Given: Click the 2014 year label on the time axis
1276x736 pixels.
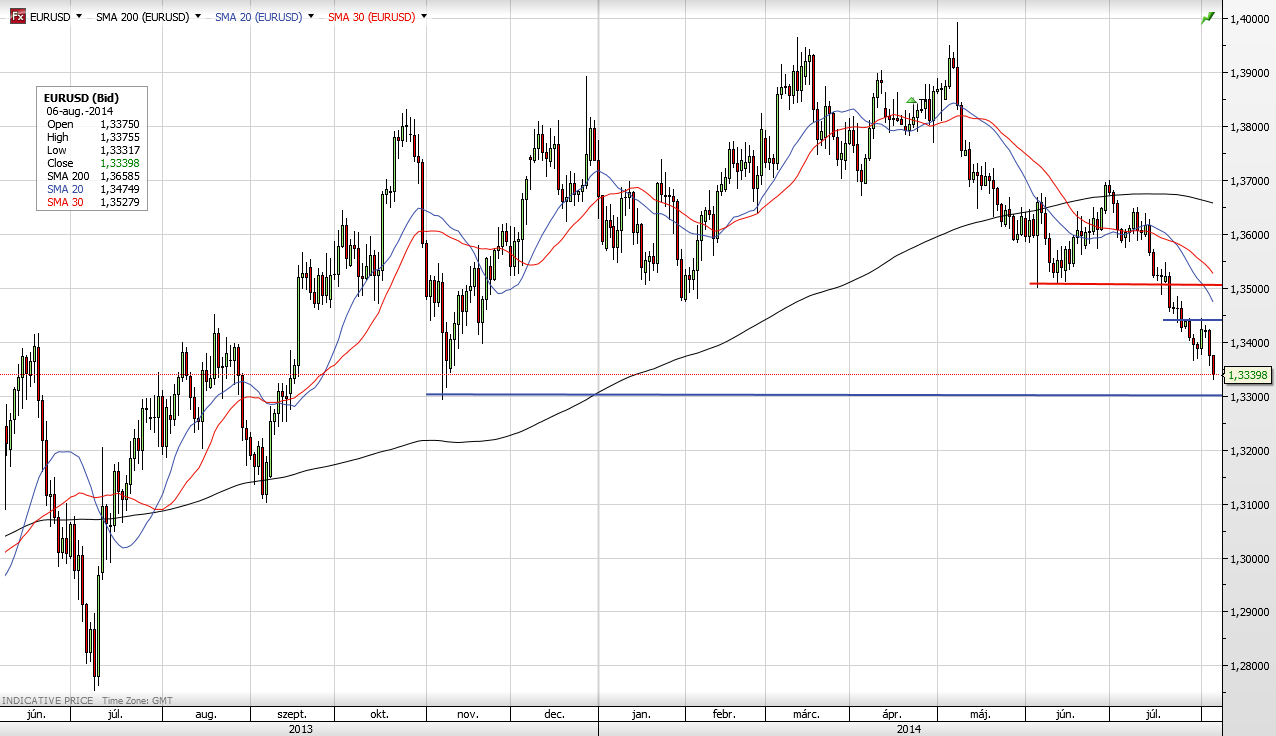Looking at the screenshot, I should coord(909,729).
